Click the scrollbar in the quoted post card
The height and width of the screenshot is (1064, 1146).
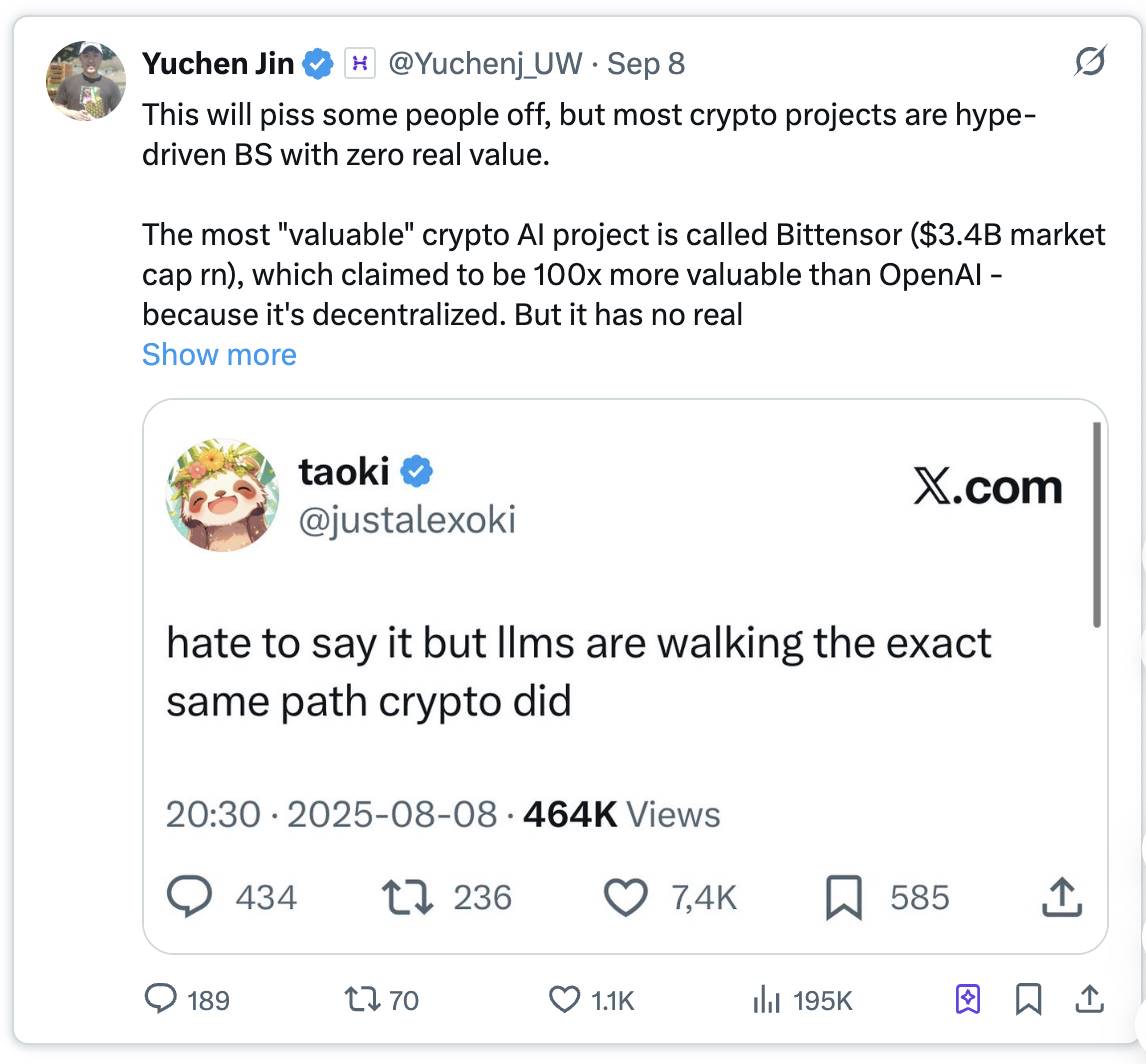pos(1096,525)
